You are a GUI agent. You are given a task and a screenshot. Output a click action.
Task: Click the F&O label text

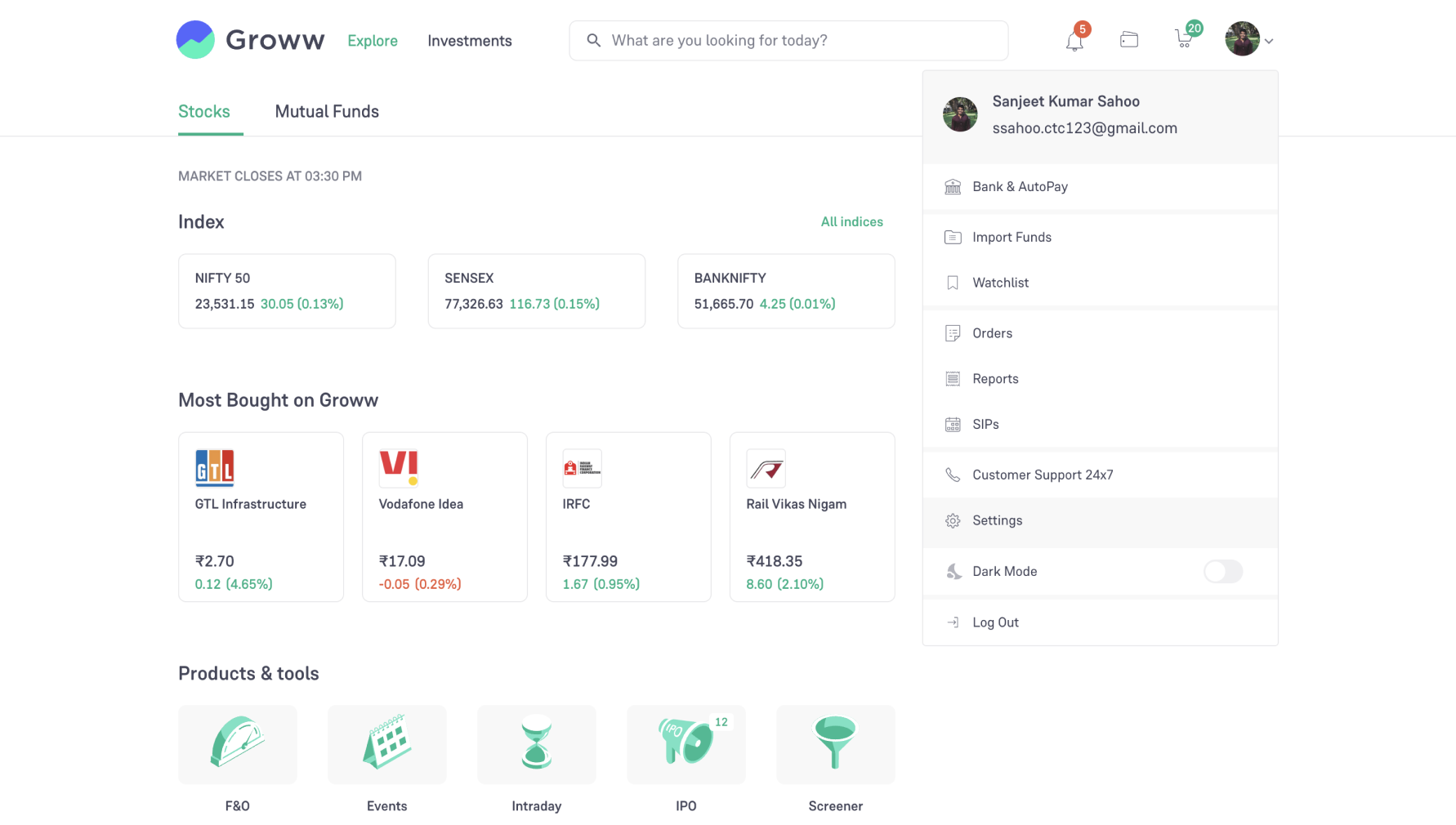(x=238, y=806)
